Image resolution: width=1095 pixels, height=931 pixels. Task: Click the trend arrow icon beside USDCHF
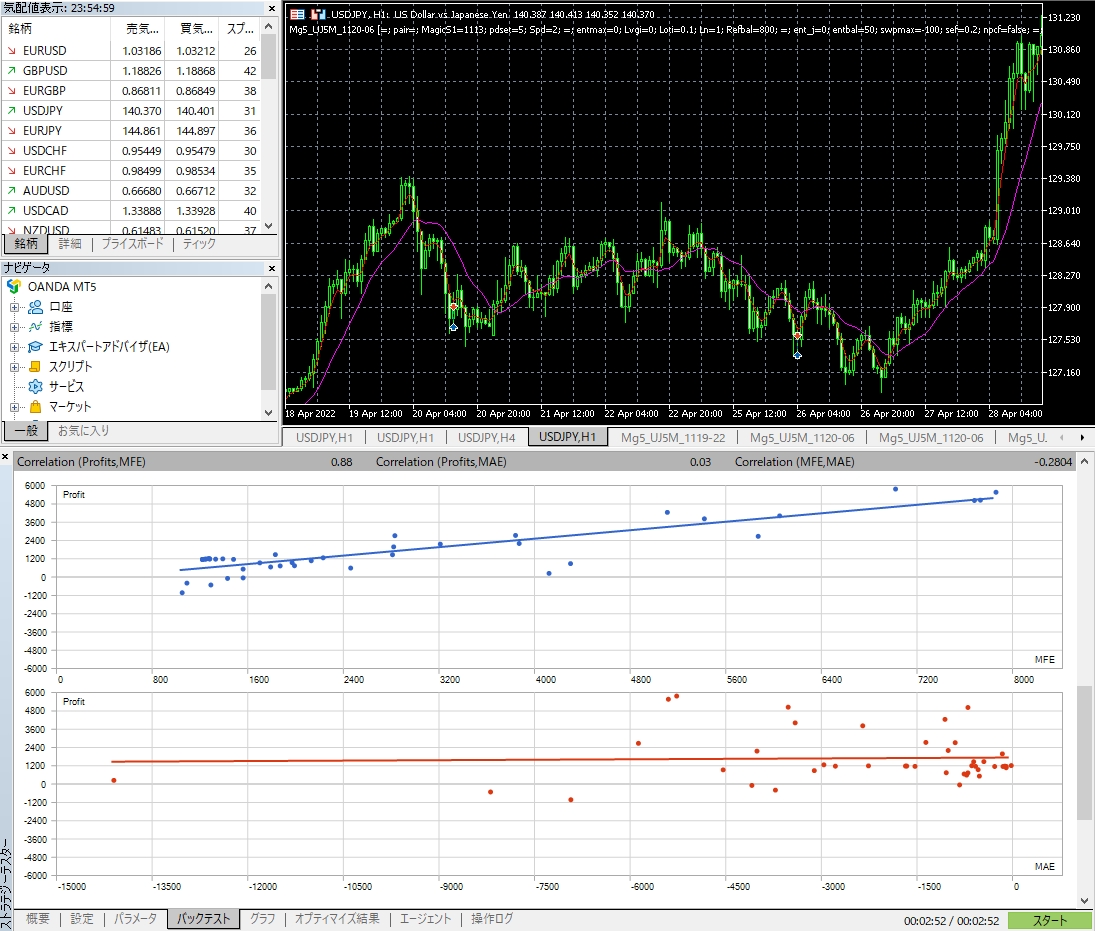coord(12,151)
